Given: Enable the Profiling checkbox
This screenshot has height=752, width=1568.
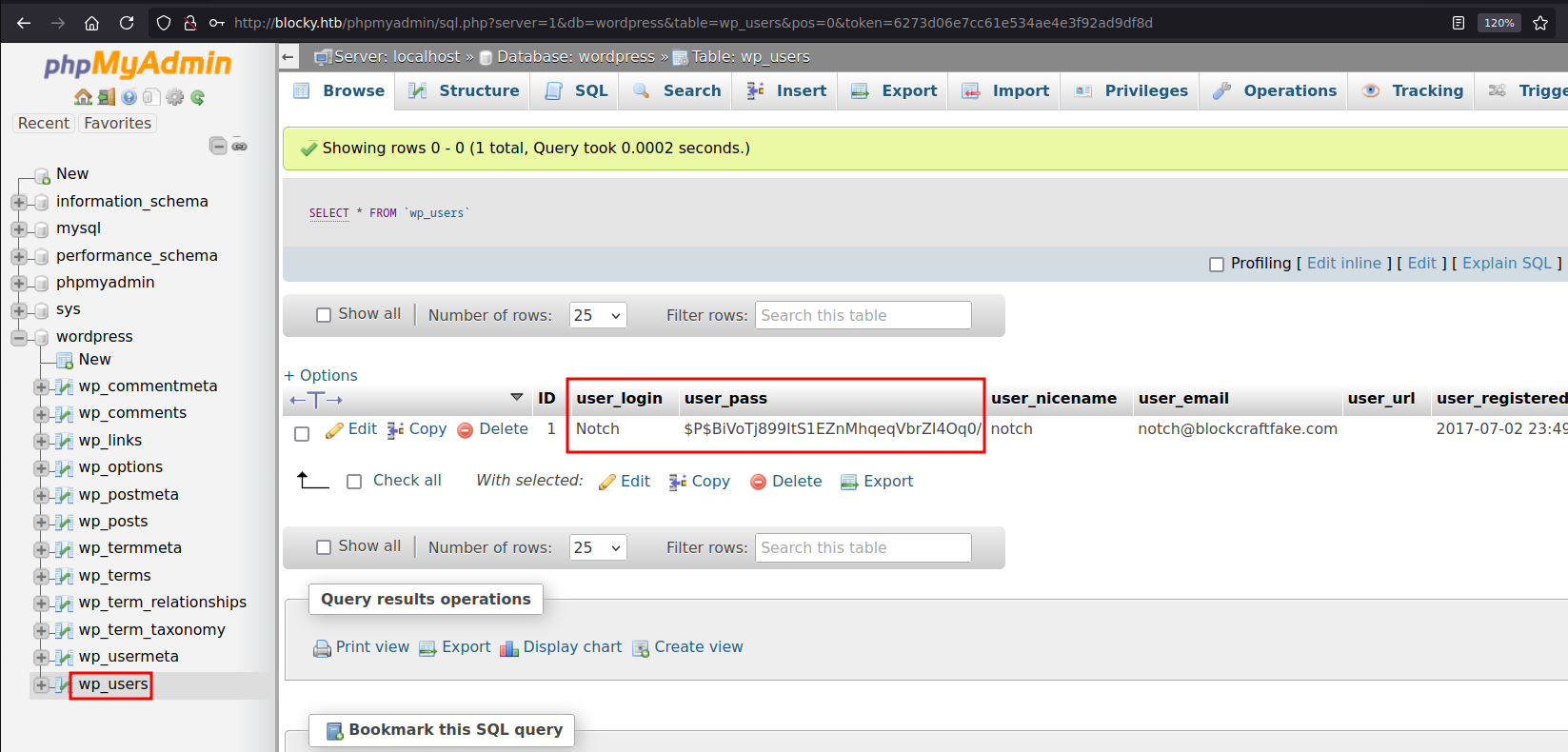Looking at the screenshot, I should tap(1216, 265).
